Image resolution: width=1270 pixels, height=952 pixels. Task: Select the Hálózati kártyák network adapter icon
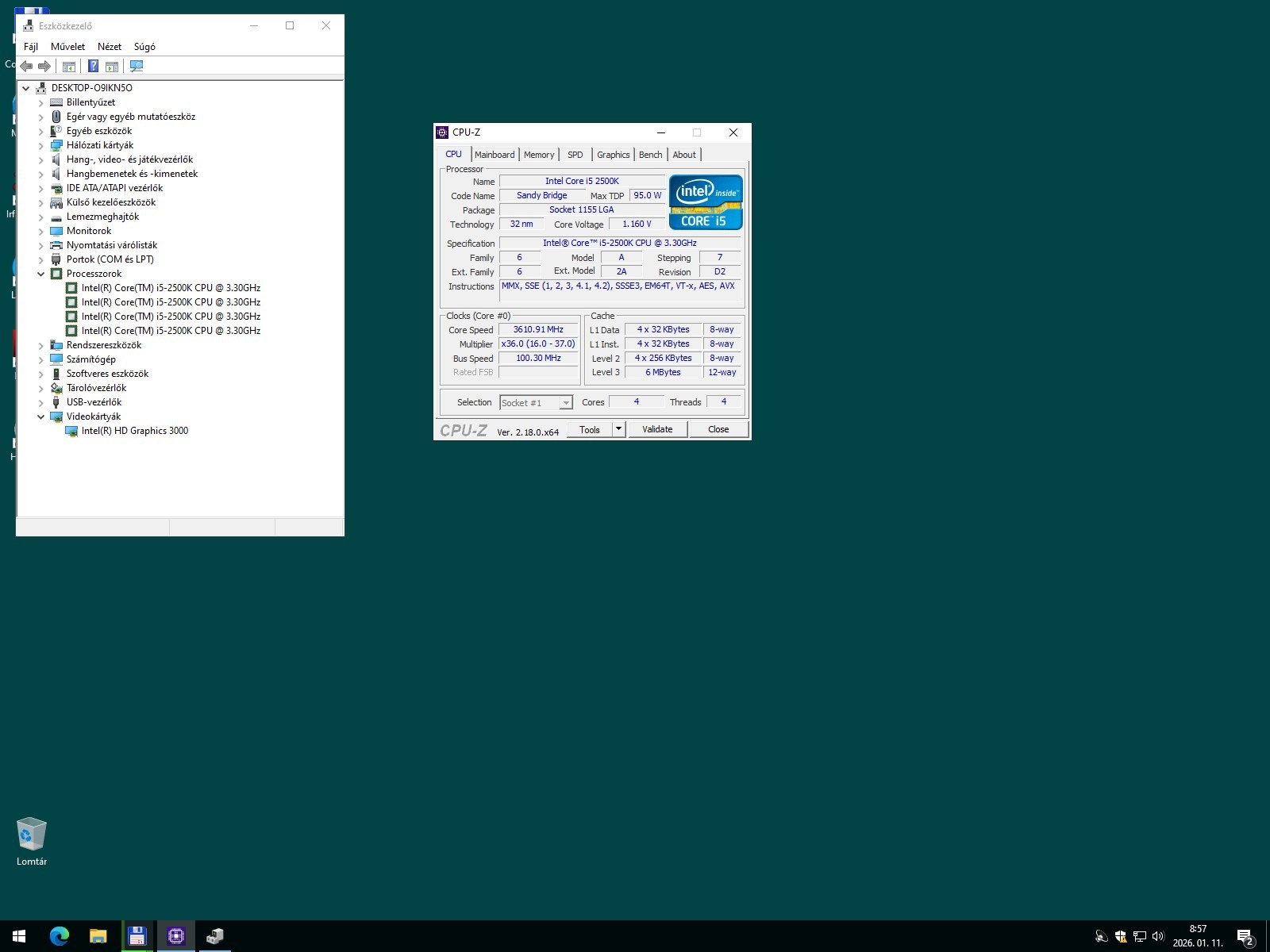click(x=56, y=145)
